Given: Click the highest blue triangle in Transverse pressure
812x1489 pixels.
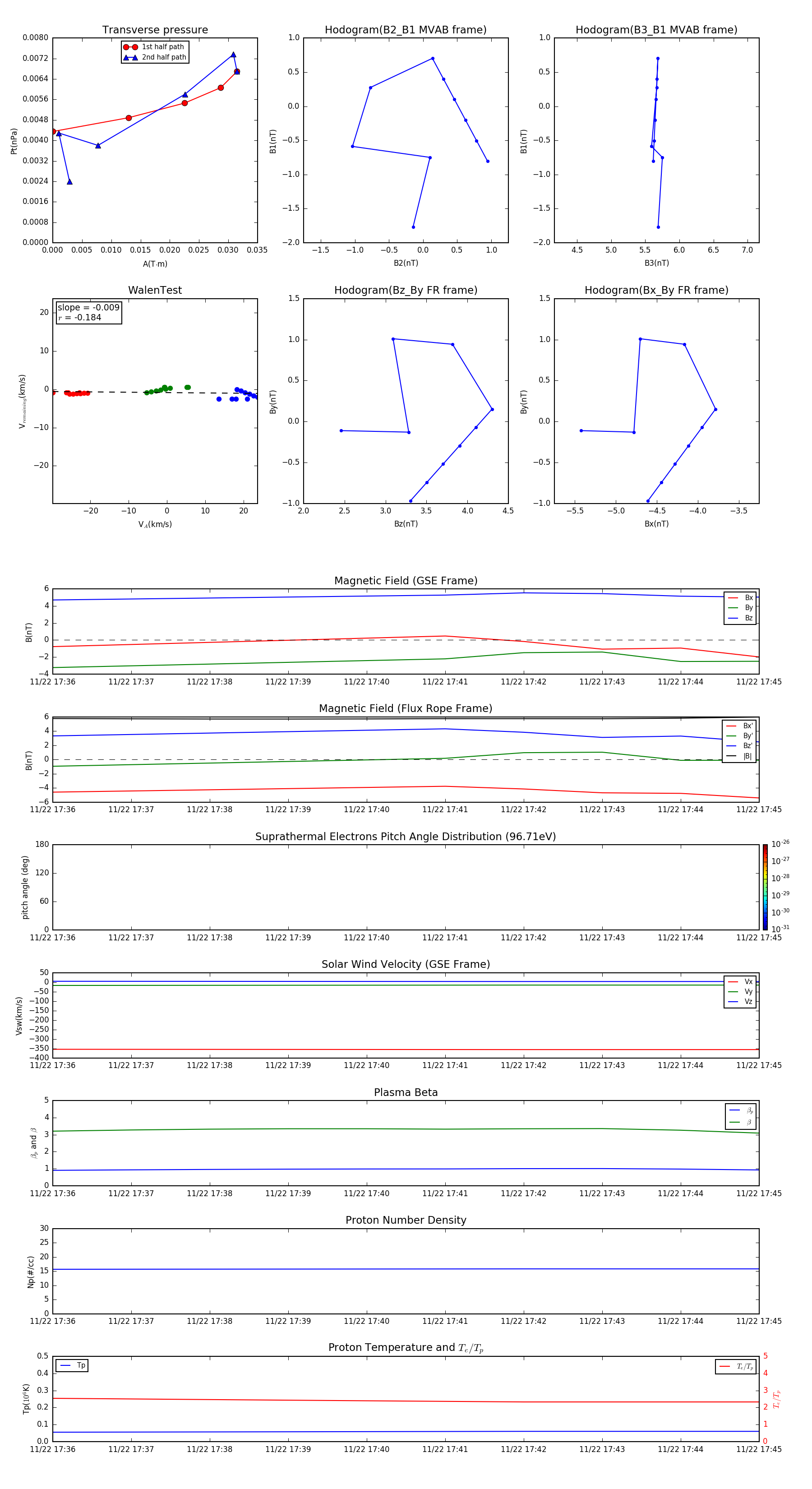Looking at the screenshot, I should [234, 54].
